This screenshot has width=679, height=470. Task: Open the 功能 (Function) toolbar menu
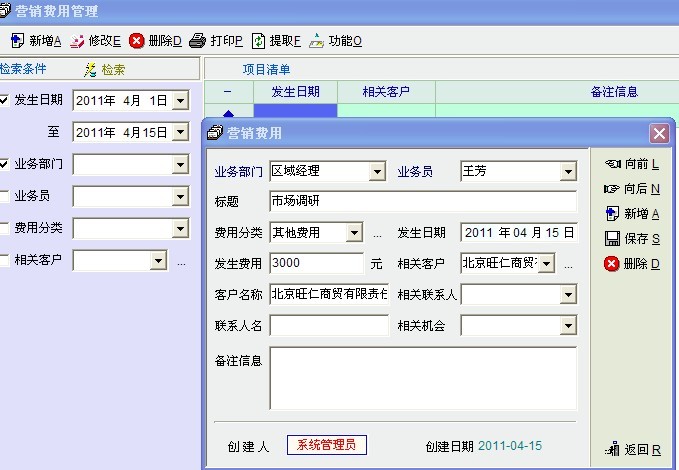(x=317, y=41)
